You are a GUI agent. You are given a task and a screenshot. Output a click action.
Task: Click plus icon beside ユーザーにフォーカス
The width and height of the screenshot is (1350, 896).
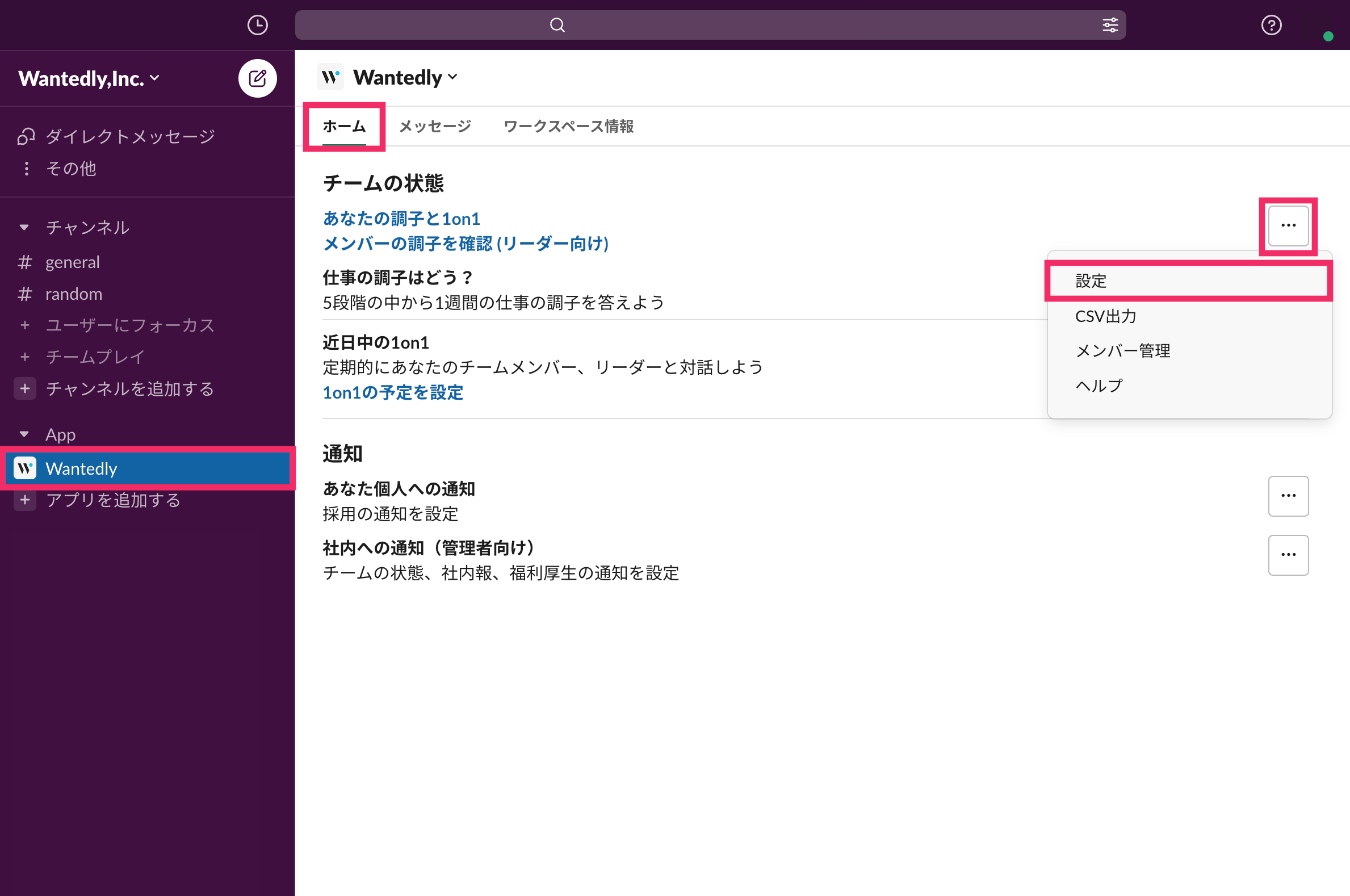point(24,325)
